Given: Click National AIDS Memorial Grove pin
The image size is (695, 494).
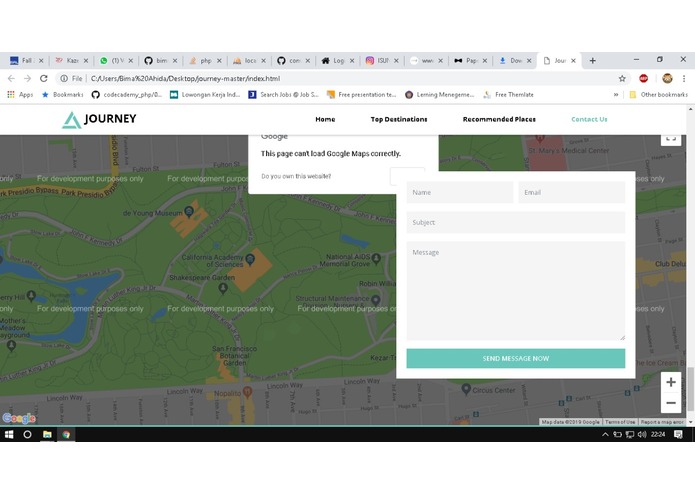Looking at the screenshot, I should pyautogui.click(x=376, y=258).
